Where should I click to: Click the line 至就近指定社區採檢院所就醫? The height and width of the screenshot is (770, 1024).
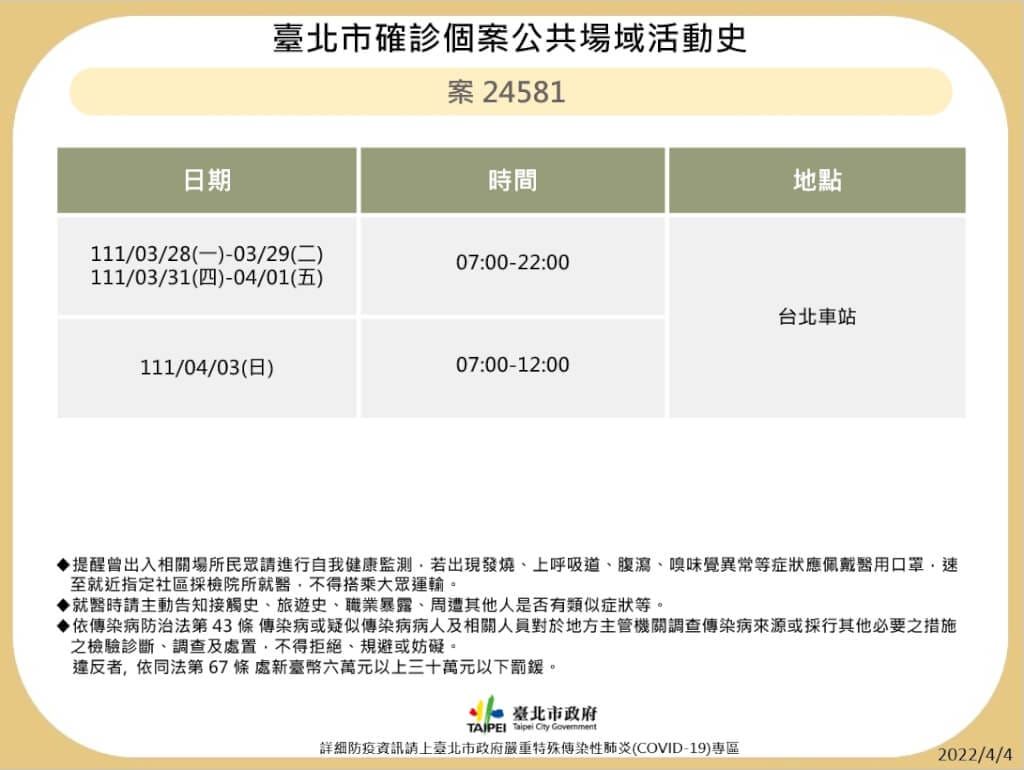tap(265, 584)
